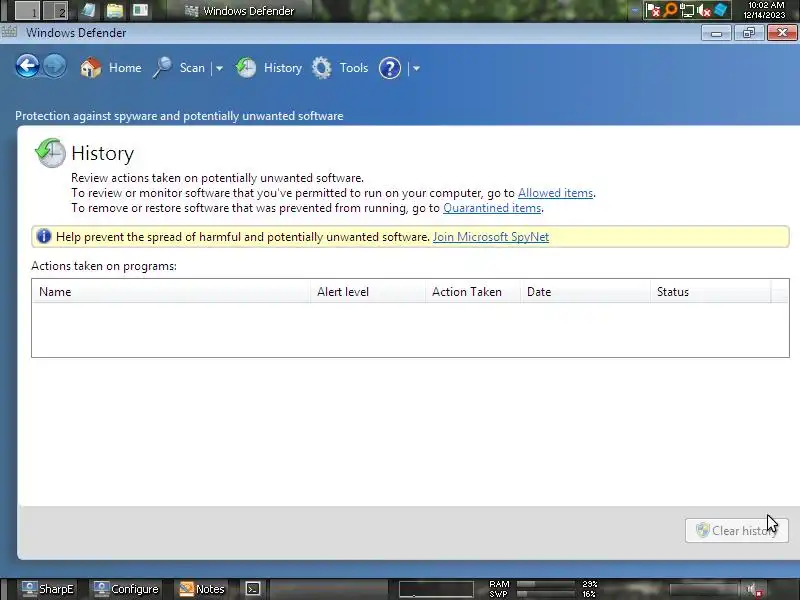Click Join Microsoft SpyNet link
The image size is (800, 600).
[x=491, y=237]
